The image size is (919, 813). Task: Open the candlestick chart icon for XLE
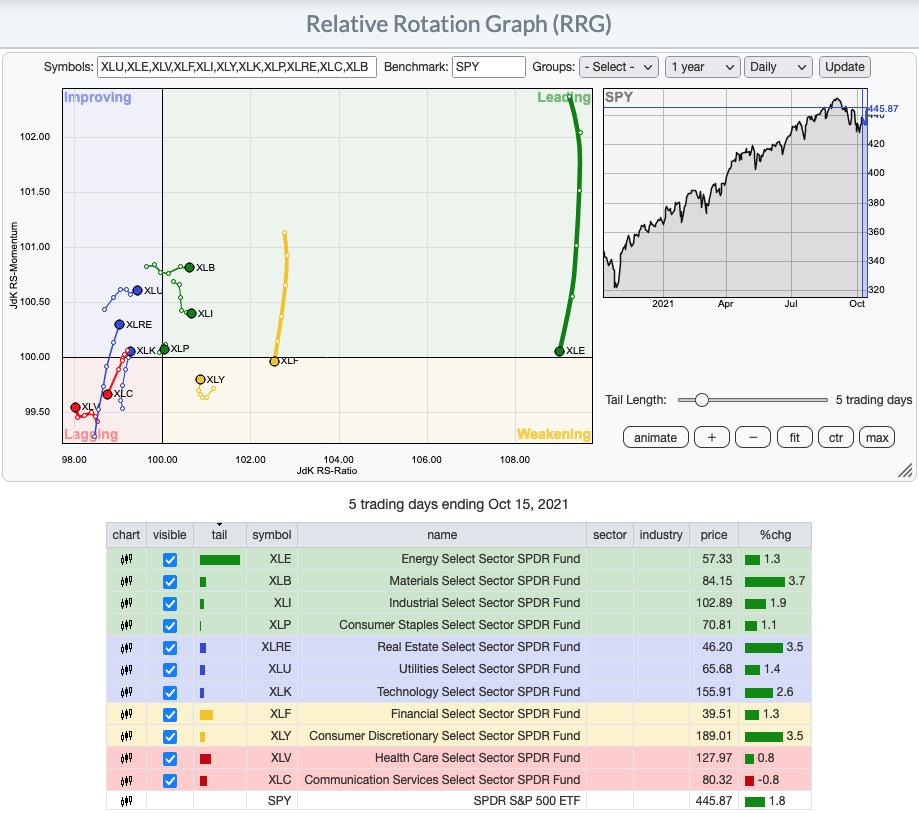coord(126,559)
